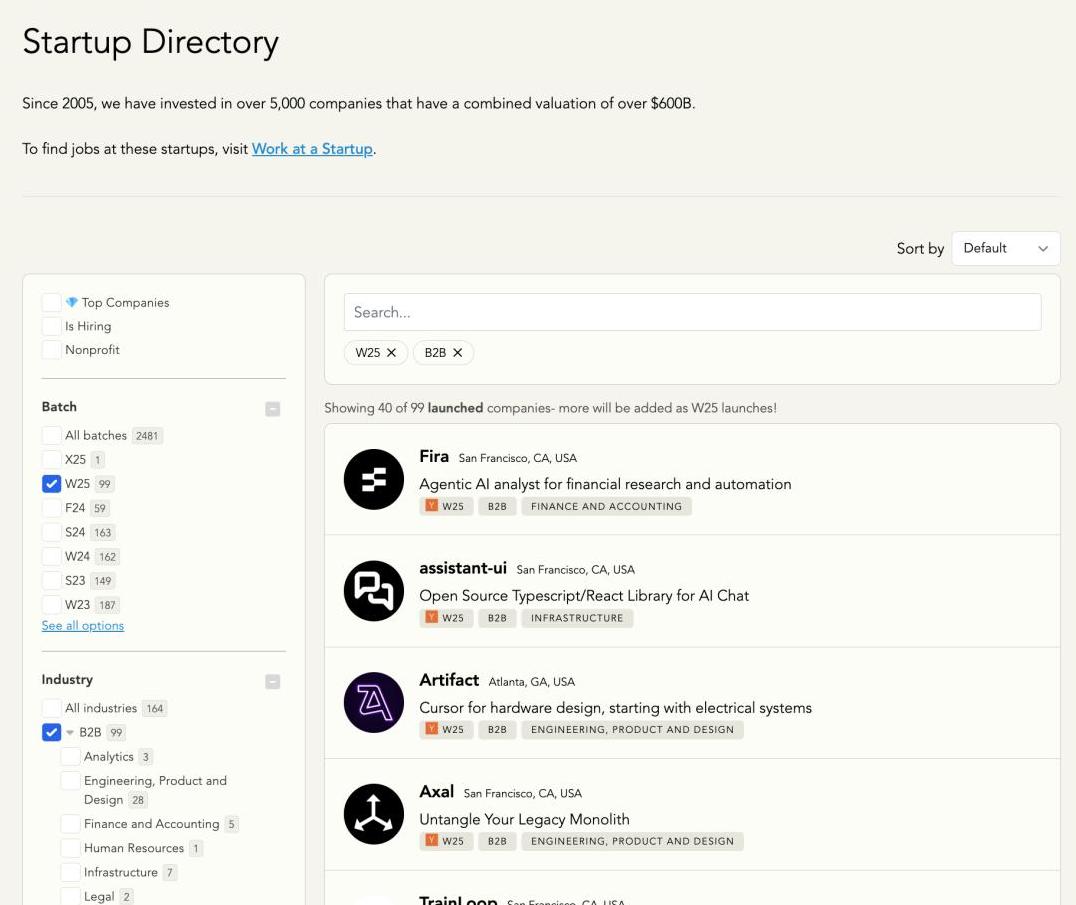Check the F24 batch filter
The width and height of the screenshot is (1076, 905).
click(51, 508)
